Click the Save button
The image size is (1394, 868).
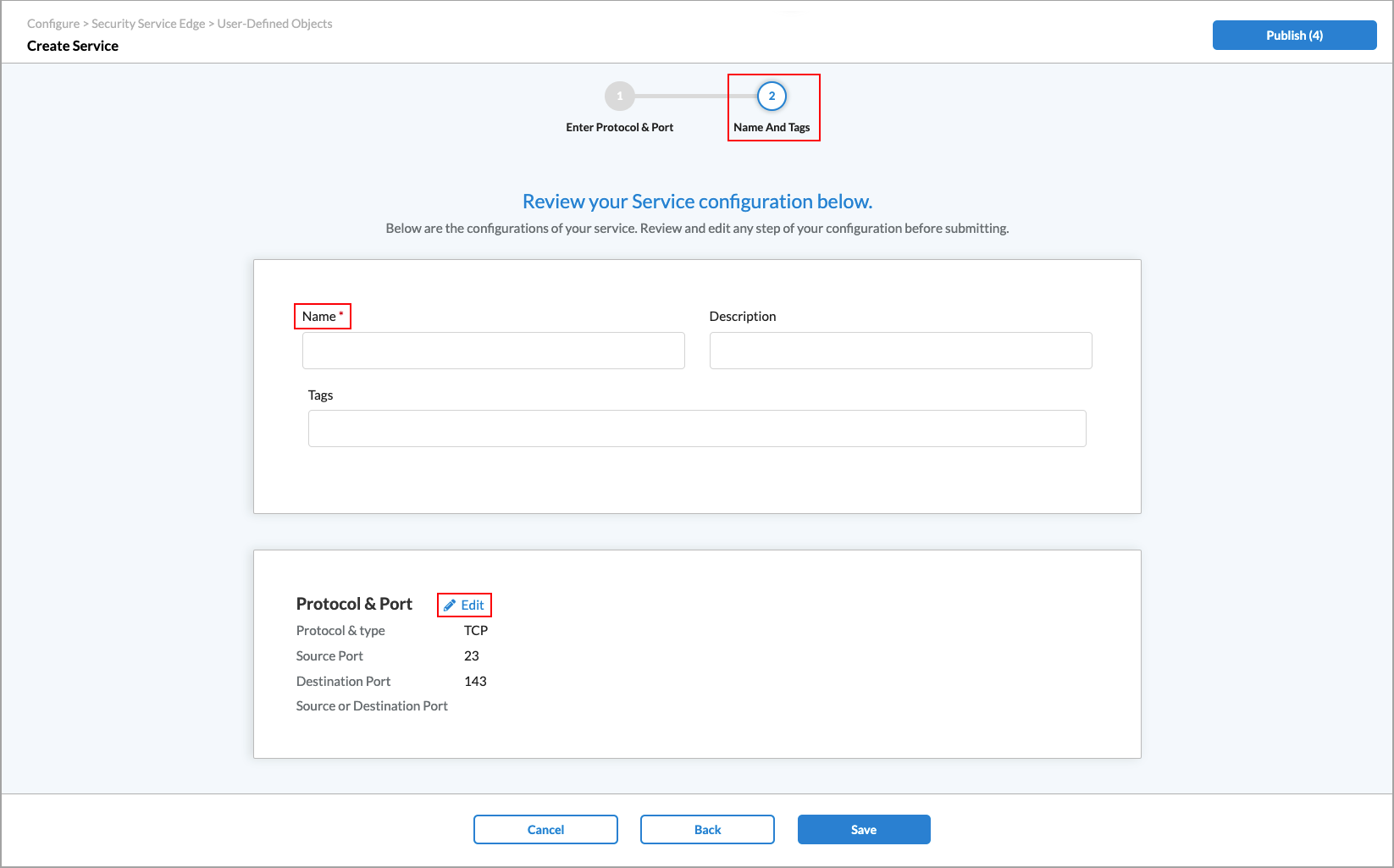[x=863, y=829]
